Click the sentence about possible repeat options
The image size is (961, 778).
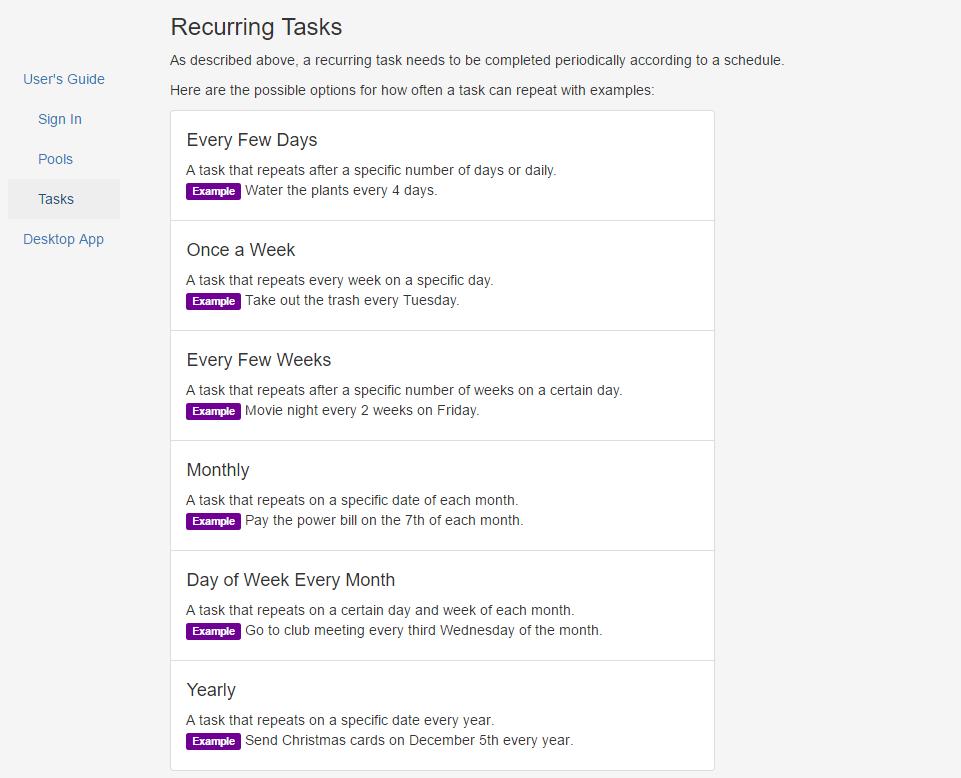412,90
